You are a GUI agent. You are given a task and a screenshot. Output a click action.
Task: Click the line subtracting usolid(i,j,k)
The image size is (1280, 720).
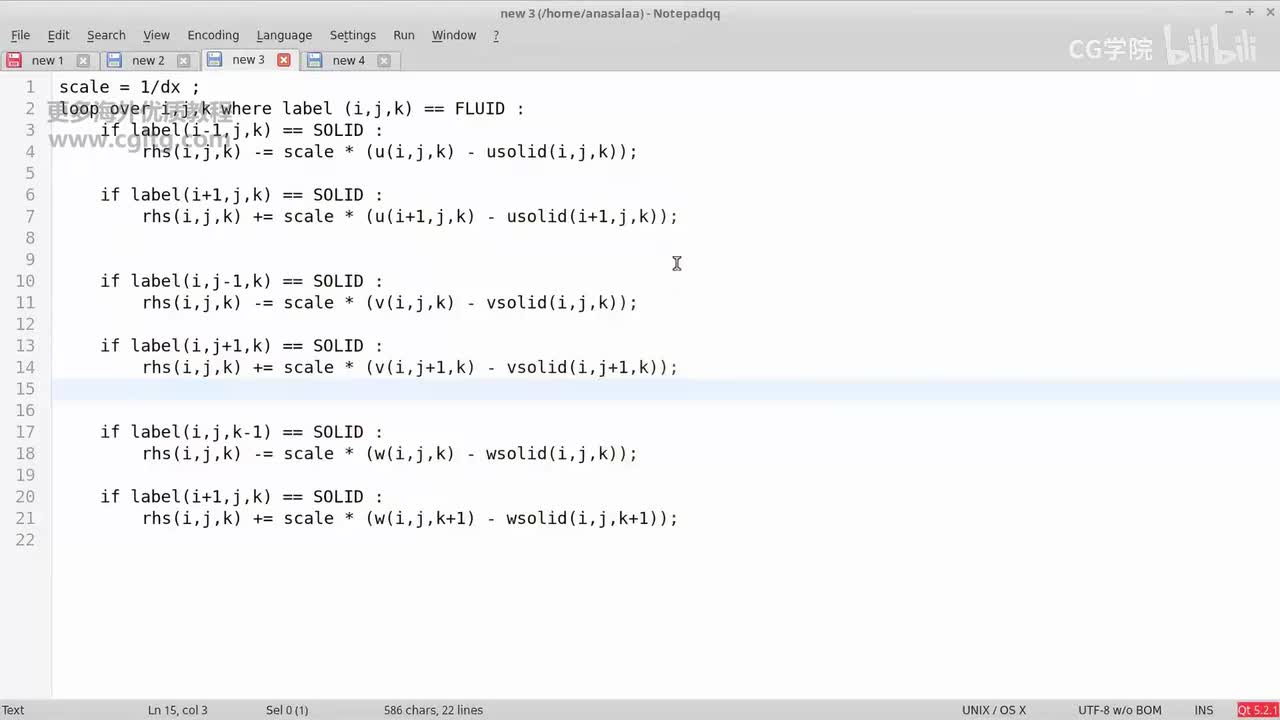390,152
